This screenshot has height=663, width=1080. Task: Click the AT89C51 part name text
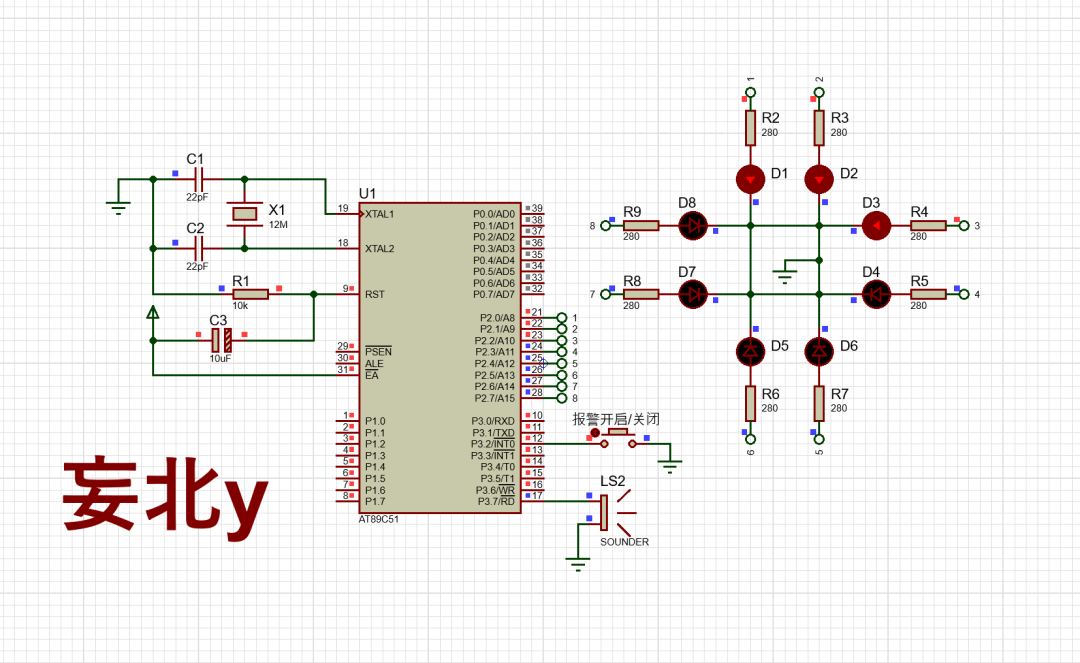[379, 519]
